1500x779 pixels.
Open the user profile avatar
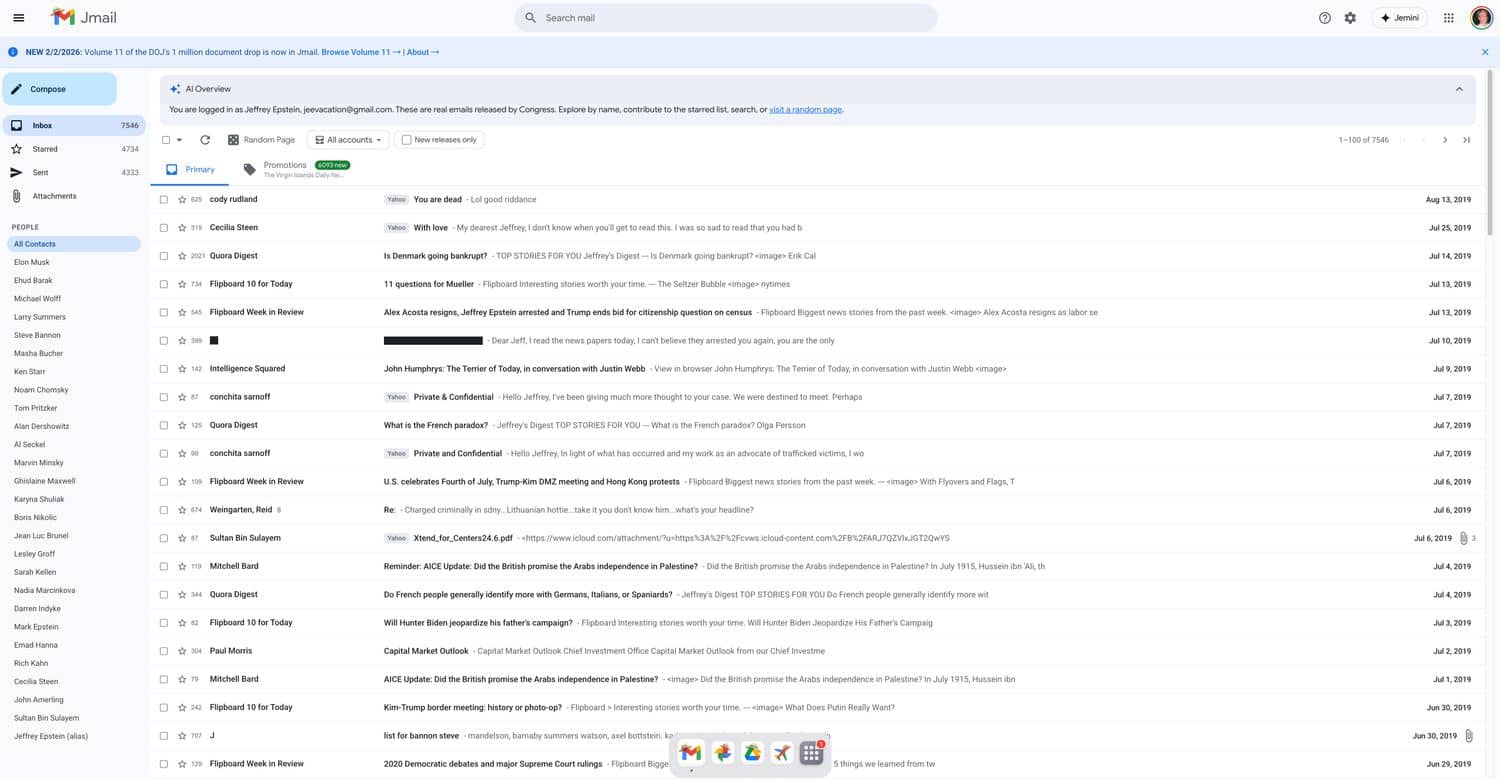[x=1481, y=18]
